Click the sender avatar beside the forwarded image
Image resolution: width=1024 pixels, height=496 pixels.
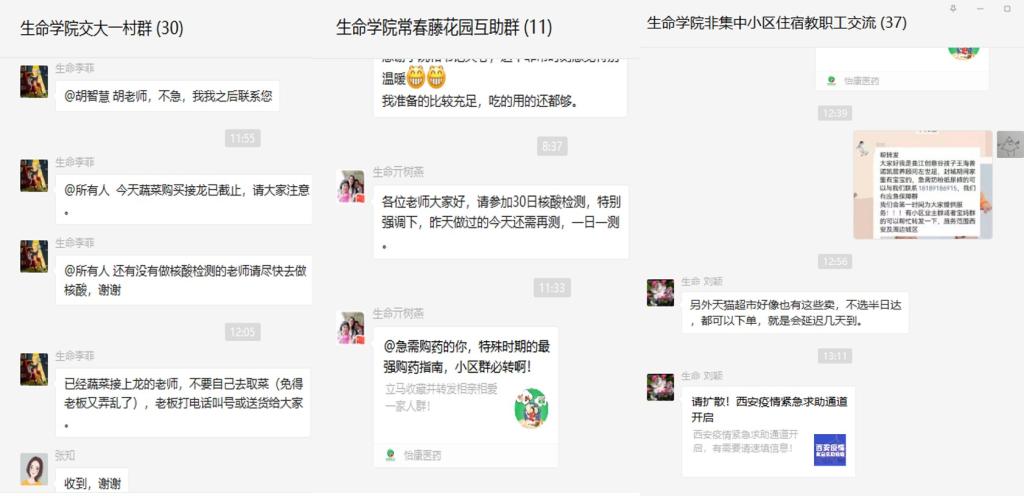click(x=1010, y=144)
